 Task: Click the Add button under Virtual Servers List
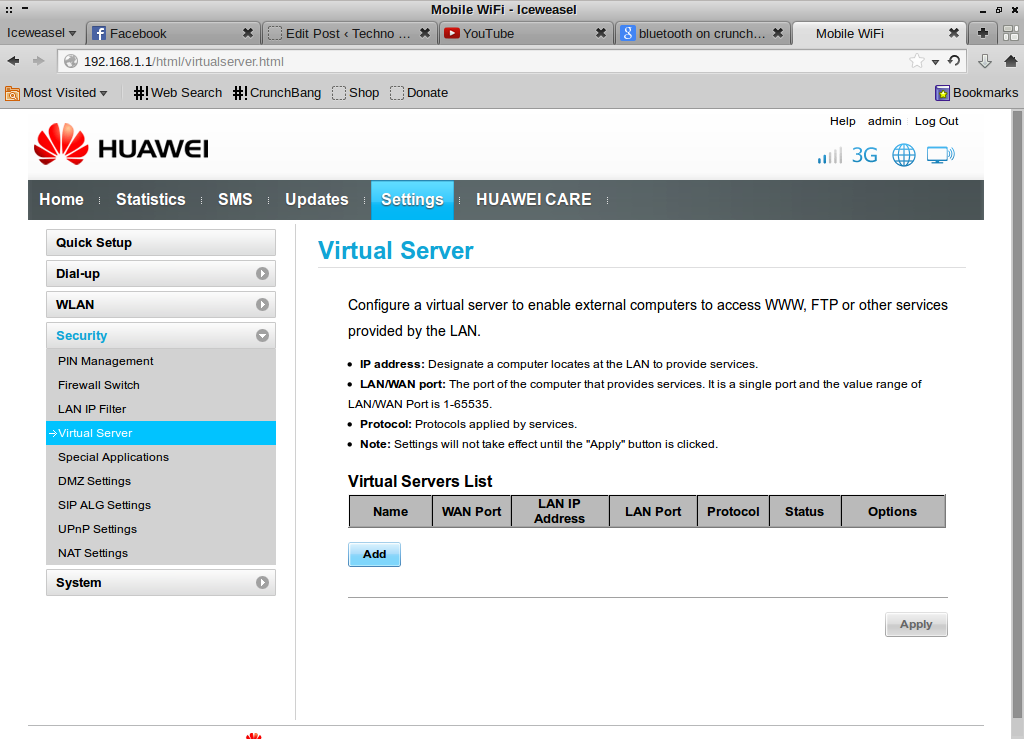coord(374,554)
